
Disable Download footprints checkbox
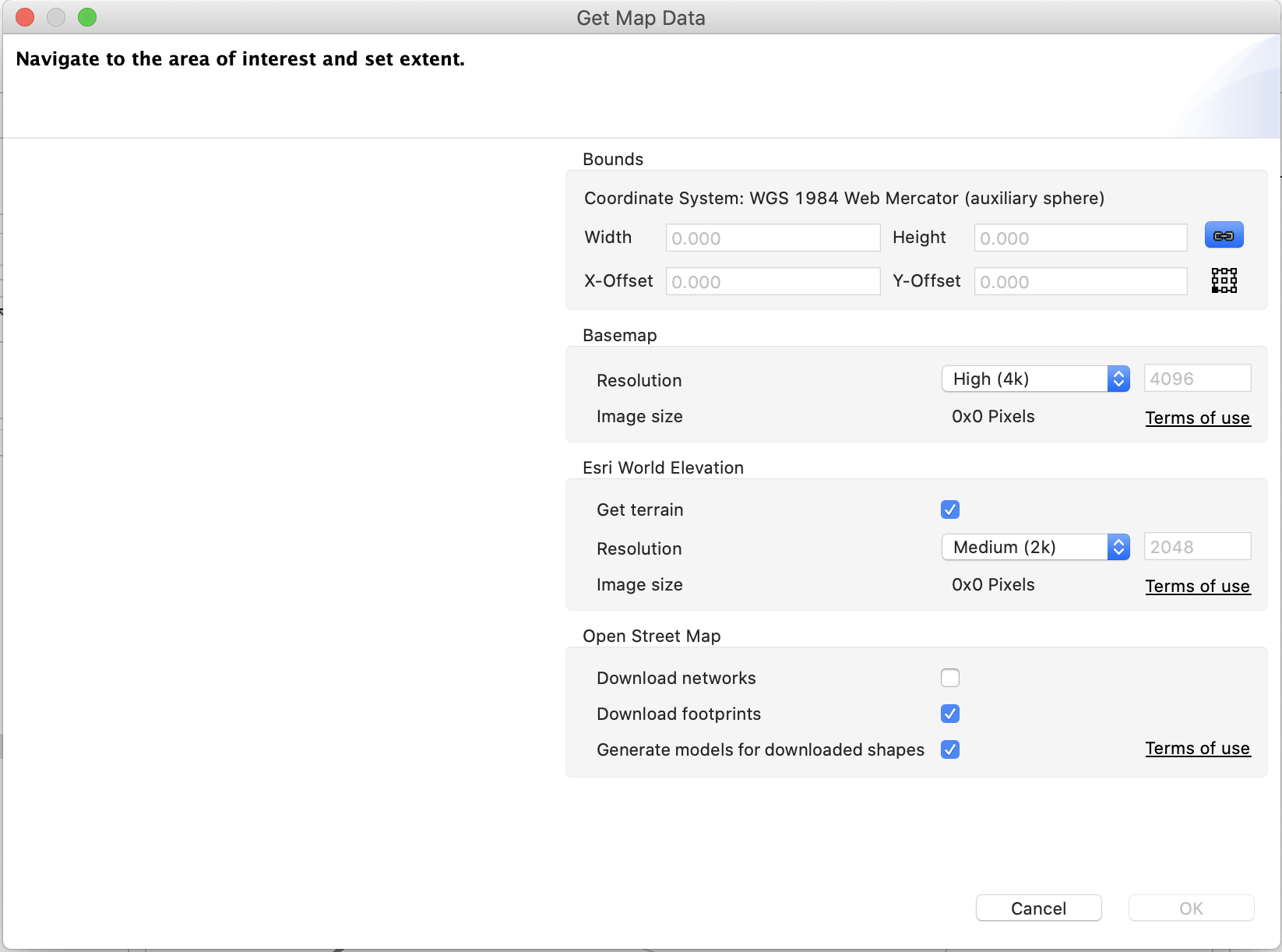[950, 714]
